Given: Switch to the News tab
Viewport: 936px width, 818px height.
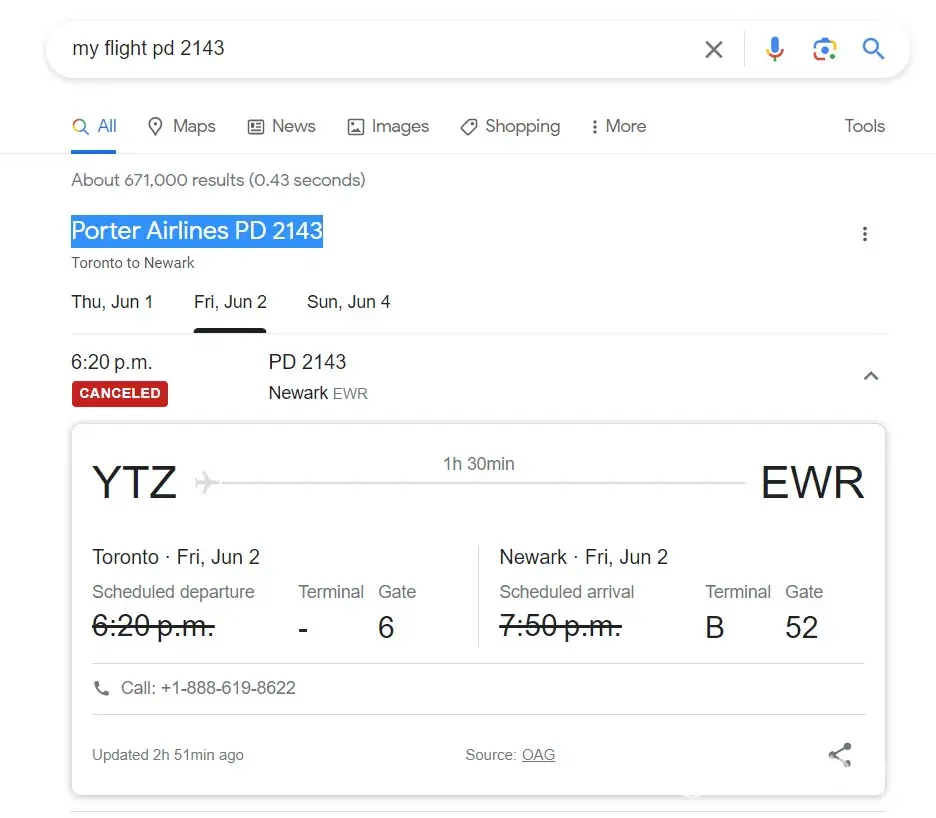Looking at the screenshot, I should coord(281,126).
